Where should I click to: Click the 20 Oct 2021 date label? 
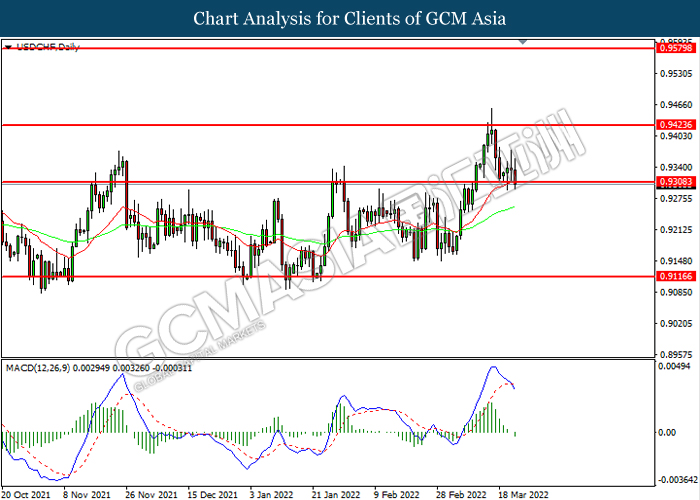(x=25, y=495)
